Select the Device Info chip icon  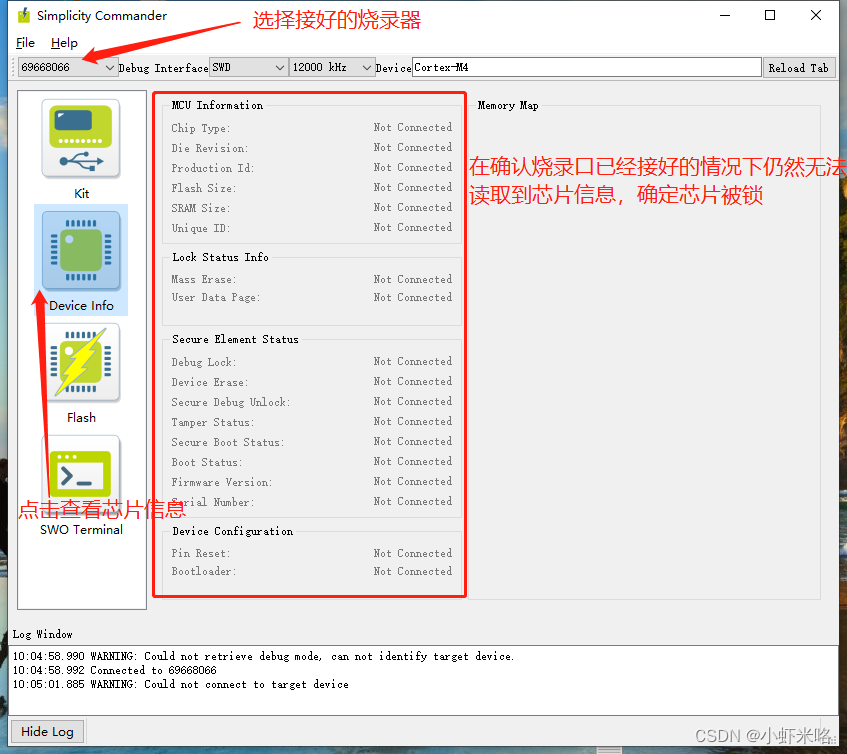click(81, 251)
